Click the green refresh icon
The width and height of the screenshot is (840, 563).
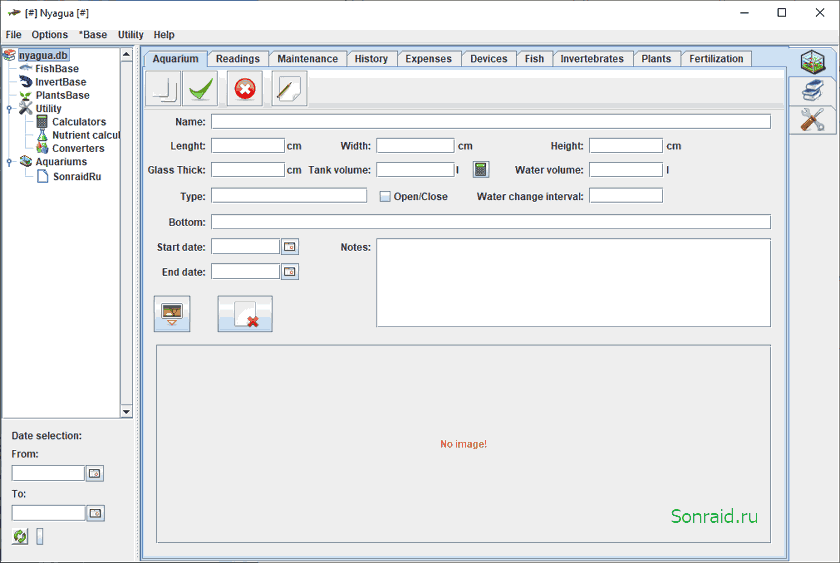click(x=20, y=536)
